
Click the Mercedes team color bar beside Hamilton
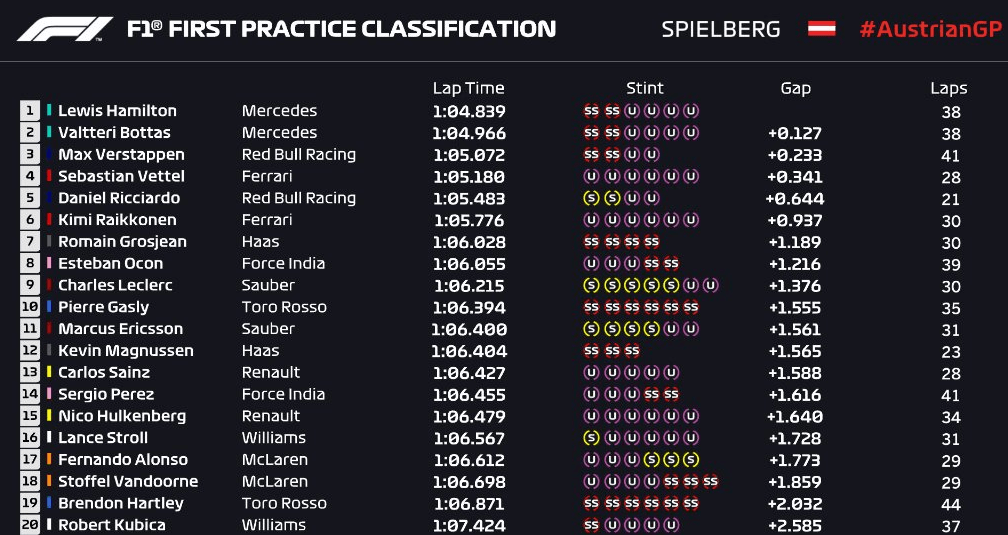click(49, 111)
